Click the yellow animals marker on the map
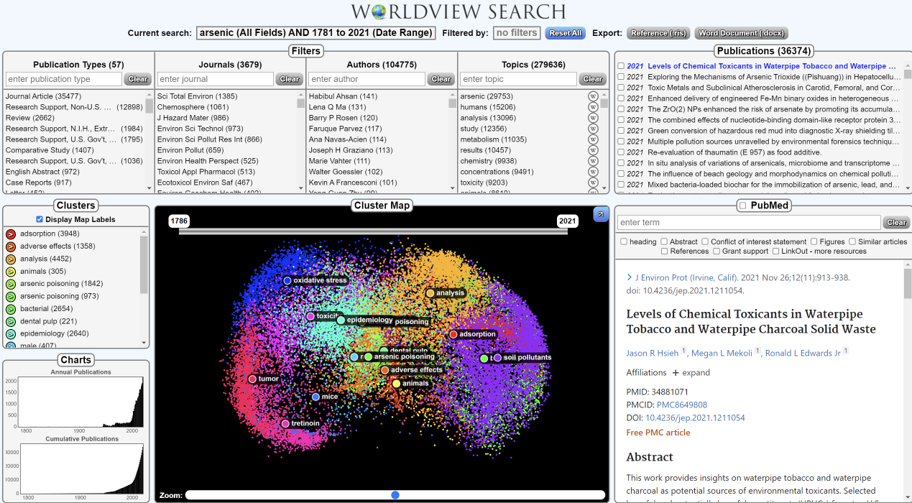The height and width of the screenshot is (503, 912). 396,384
